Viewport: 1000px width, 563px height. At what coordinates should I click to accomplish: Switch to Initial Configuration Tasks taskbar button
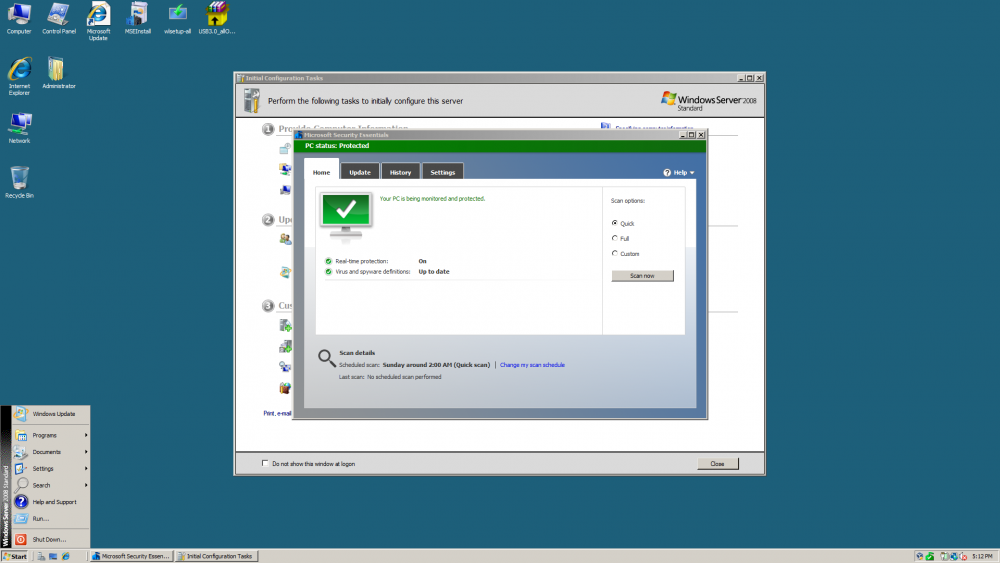pyautogui.click(x=217, y=556)
